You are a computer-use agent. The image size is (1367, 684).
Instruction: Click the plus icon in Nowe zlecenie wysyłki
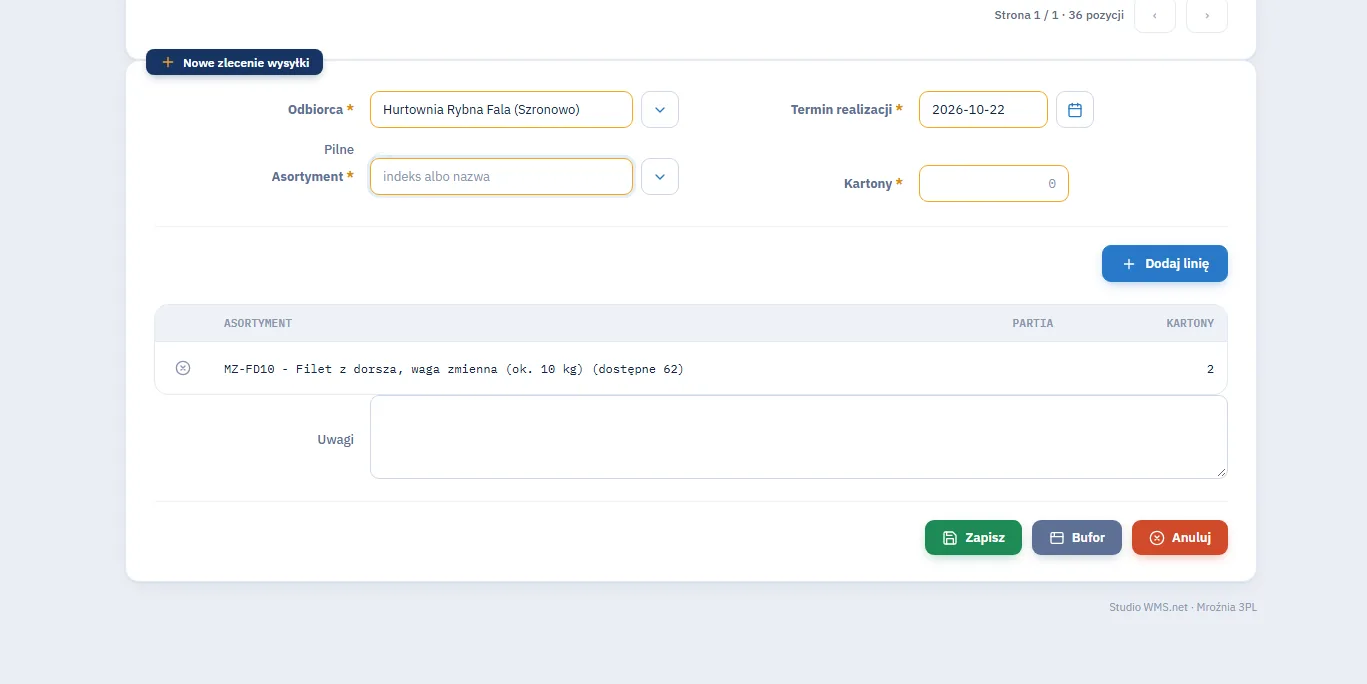[168, 62]
